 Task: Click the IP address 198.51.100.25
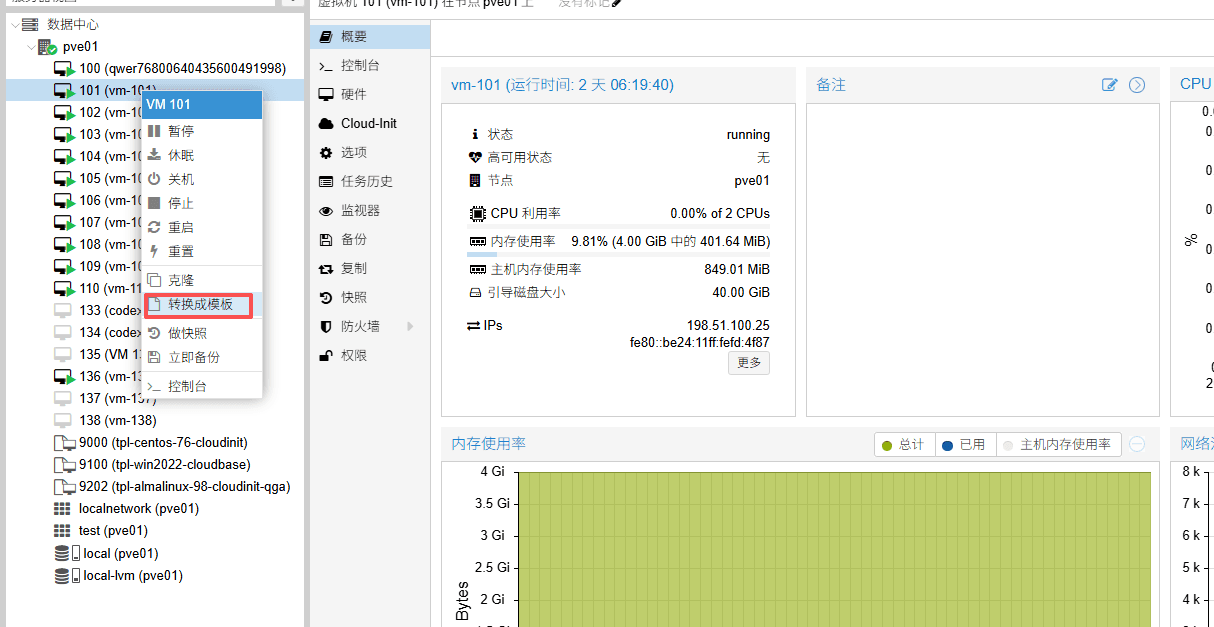click(728, 326)
